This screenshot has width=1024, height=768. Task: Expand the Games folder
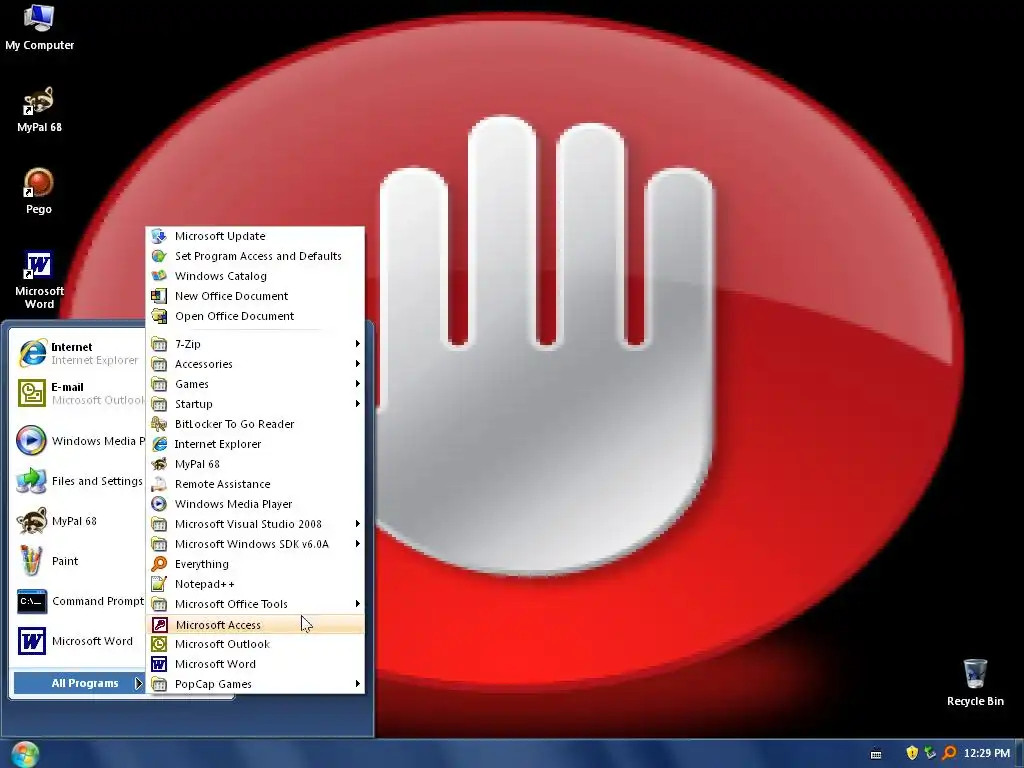point(255,384)
